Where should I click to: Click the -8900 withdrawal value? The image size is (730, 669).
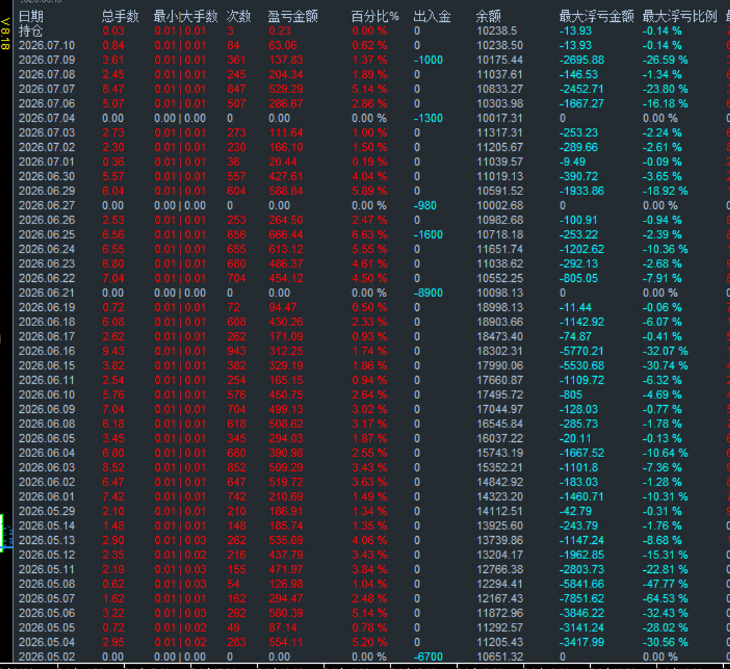click(x=428, y=293)
